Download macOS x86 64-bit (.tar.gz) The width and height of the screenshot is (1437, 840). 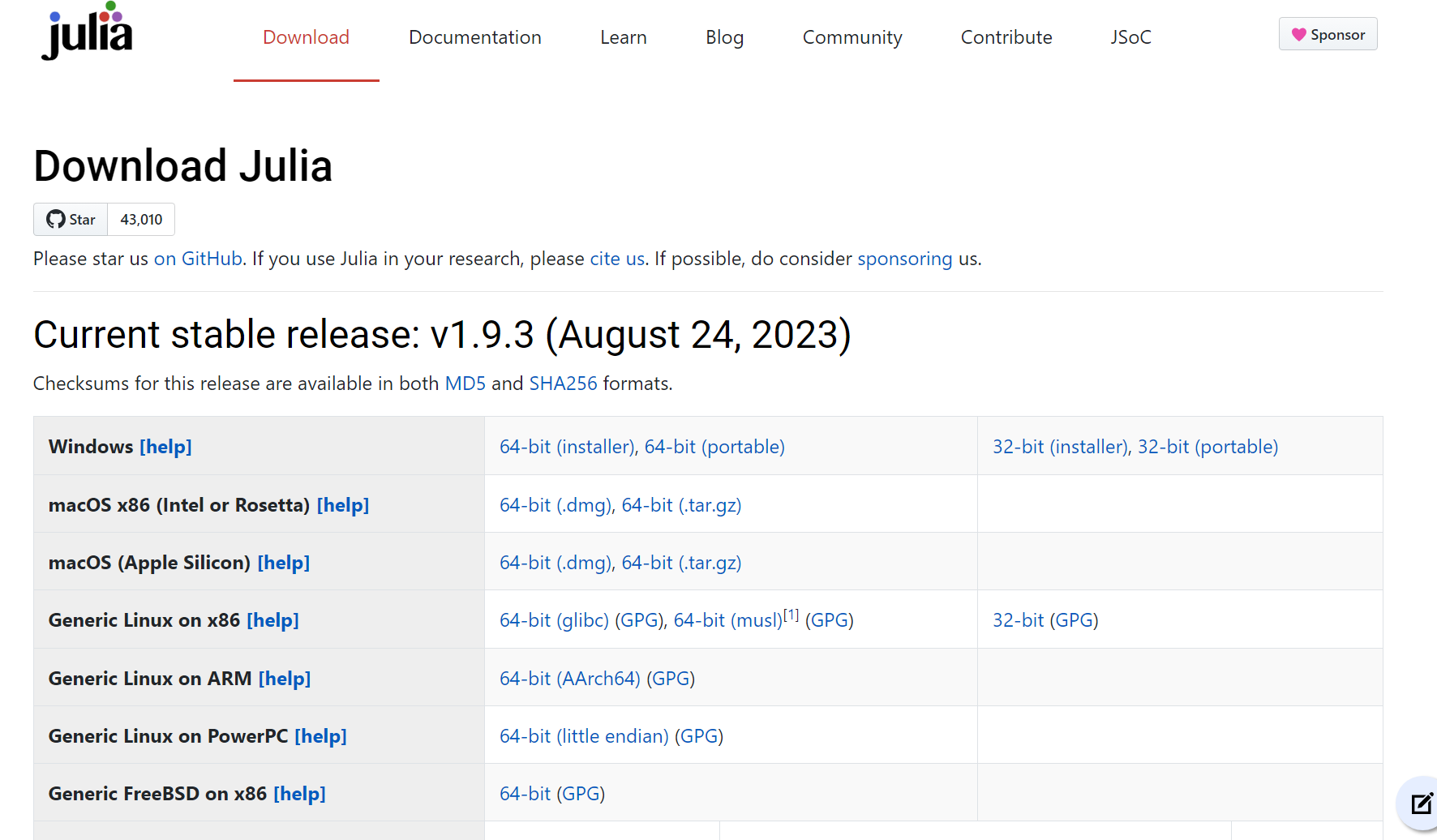(x=681, y=505)
